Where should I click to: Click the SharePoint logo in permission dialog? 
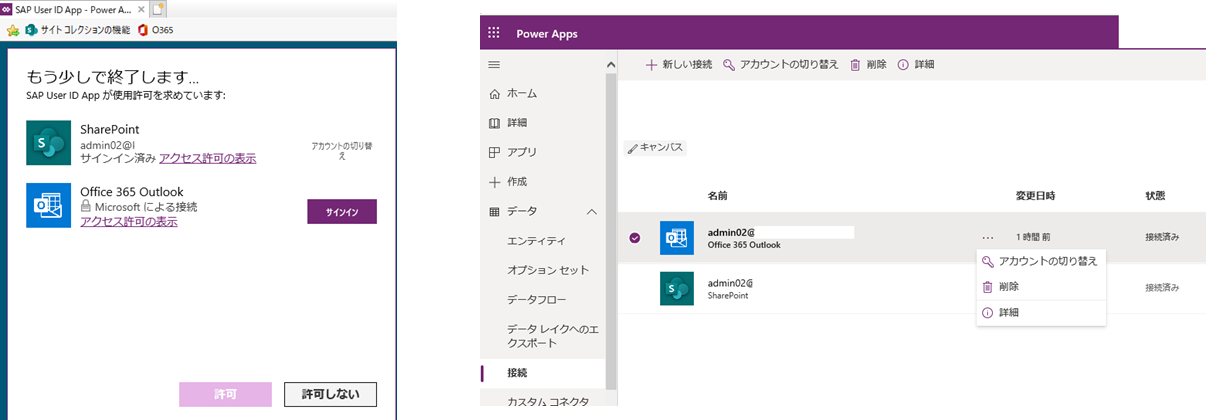[x=48, y=143]
